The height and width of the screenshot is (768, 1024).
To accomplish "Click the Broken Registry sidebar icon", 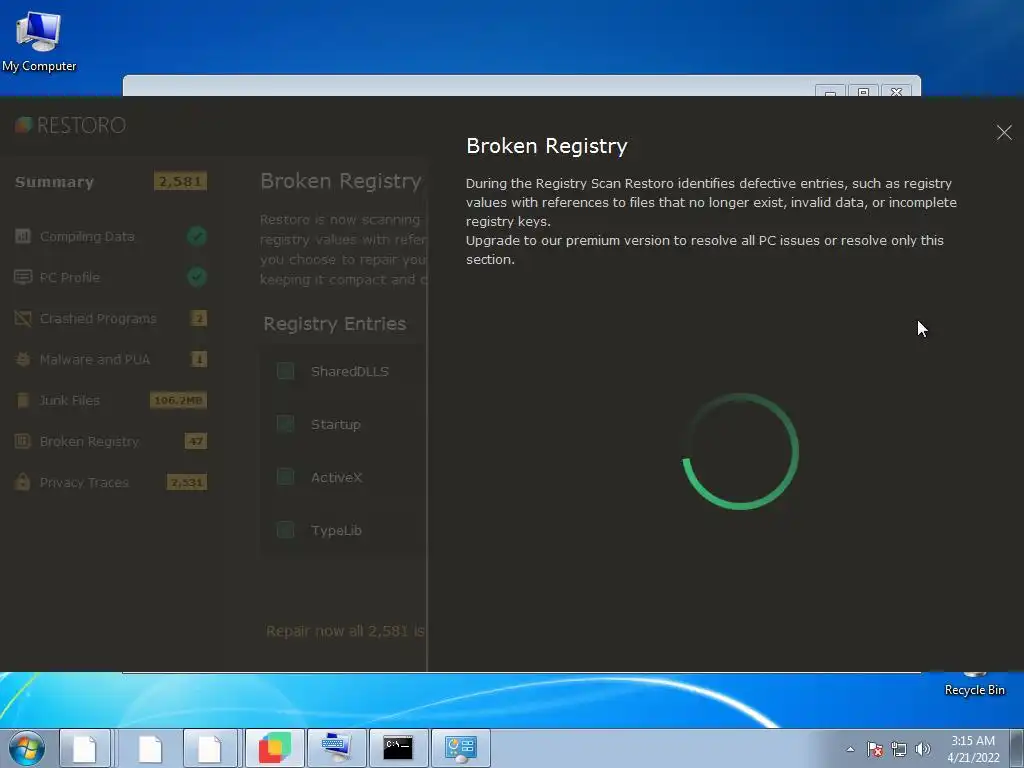I will point(23,441).
